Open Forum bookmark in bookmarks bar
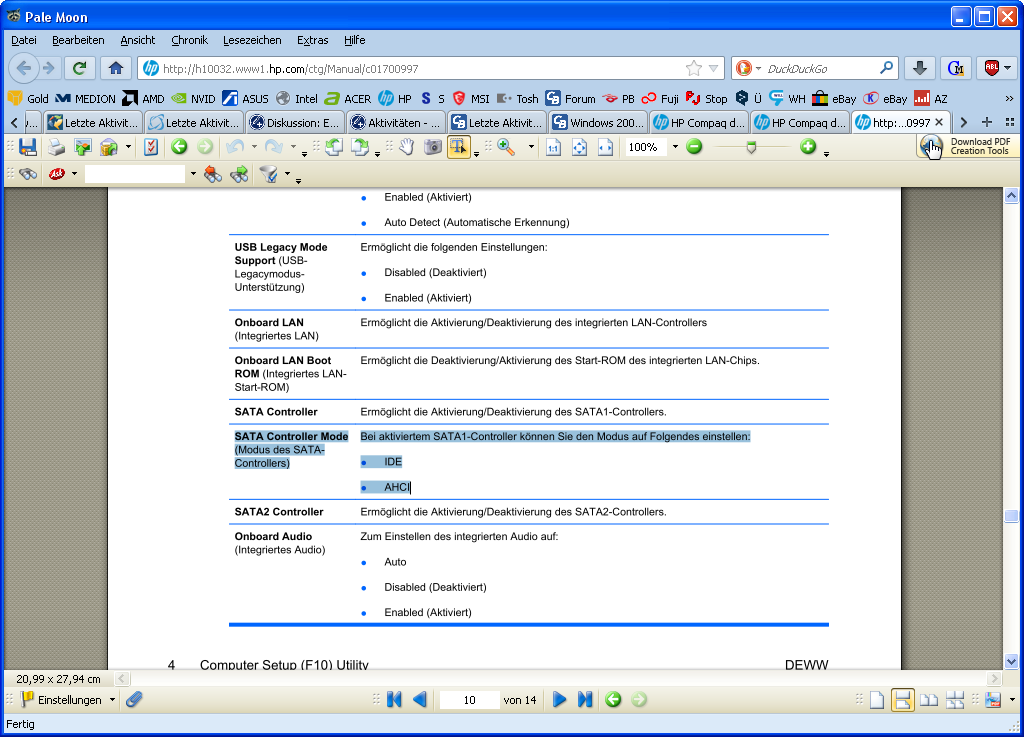 click(x=571, y=99)
